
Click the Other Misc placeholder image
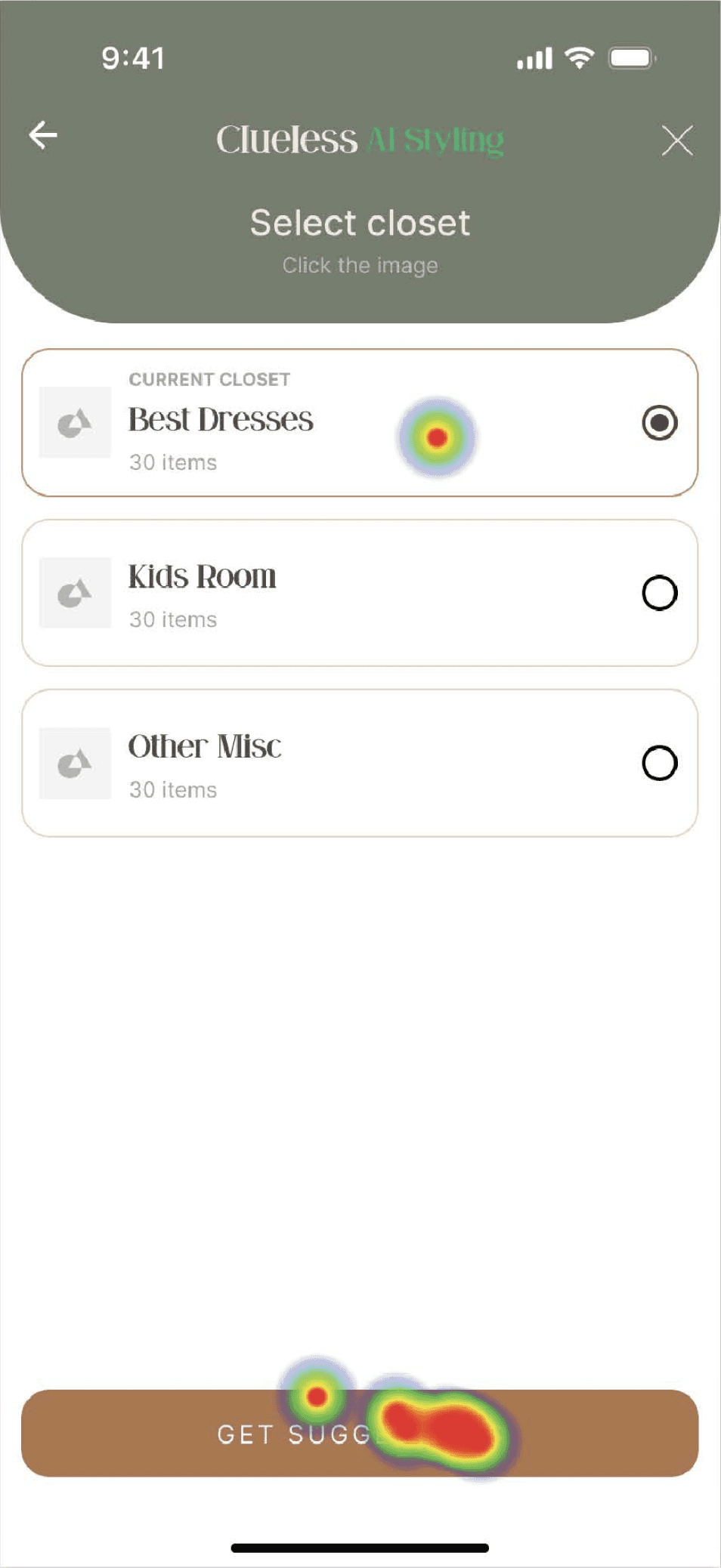coord(75,763)
